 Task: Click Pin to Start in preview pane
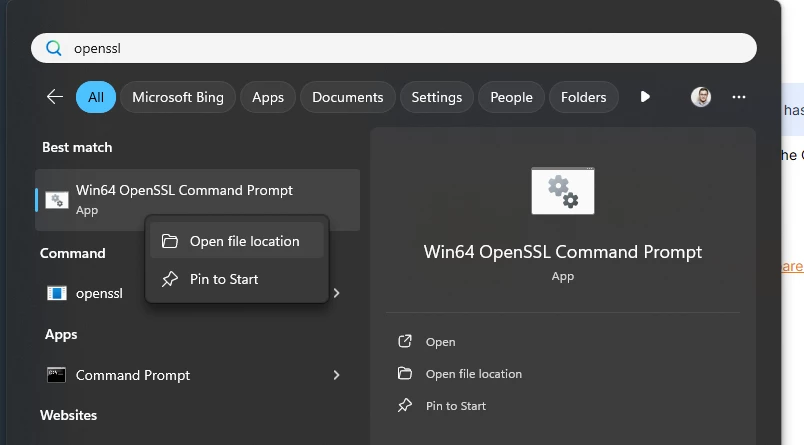pyautogui.click(x=455, y=406)
